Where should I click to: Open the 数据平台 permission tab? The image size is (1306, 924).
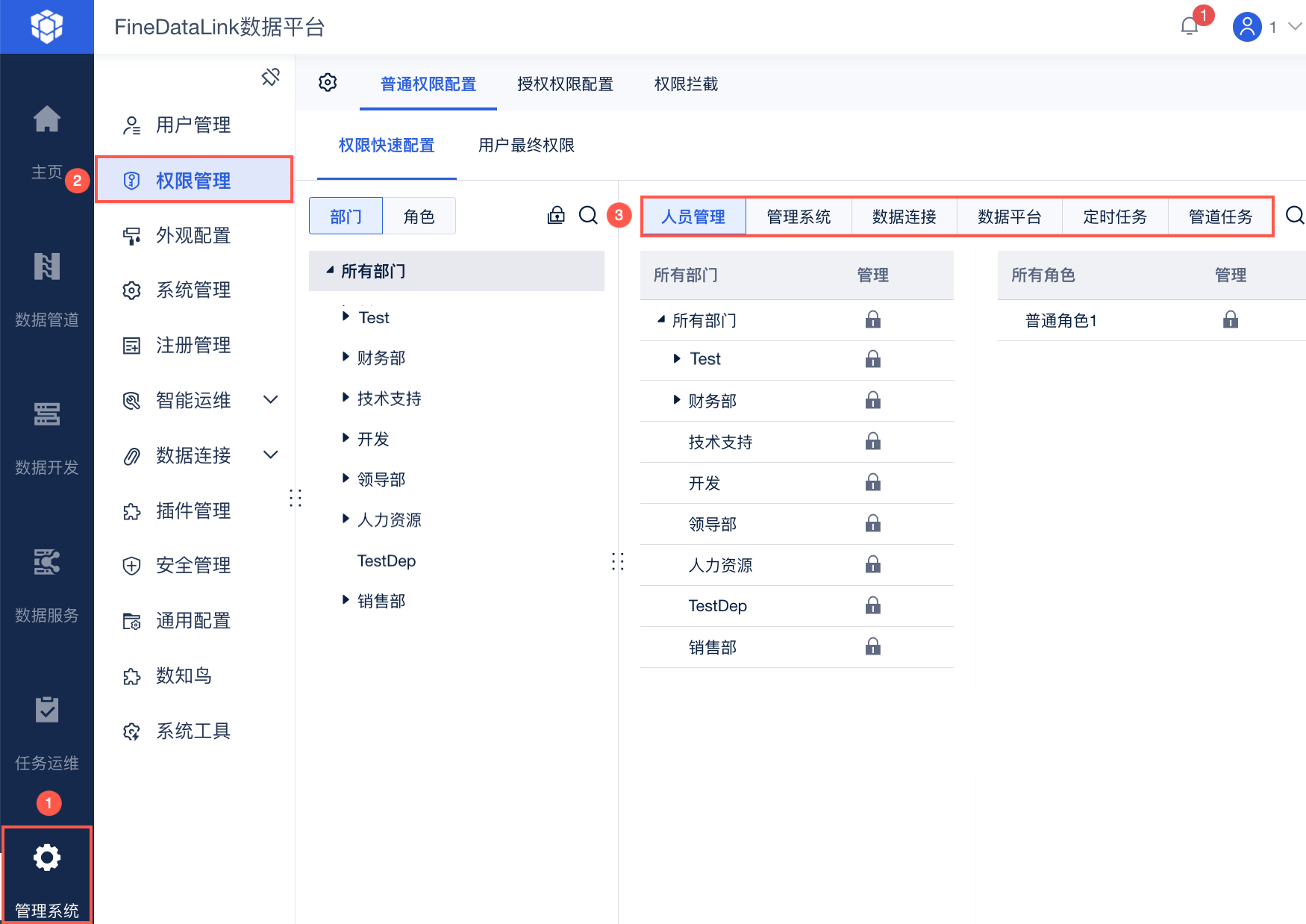click(1010, 217)
